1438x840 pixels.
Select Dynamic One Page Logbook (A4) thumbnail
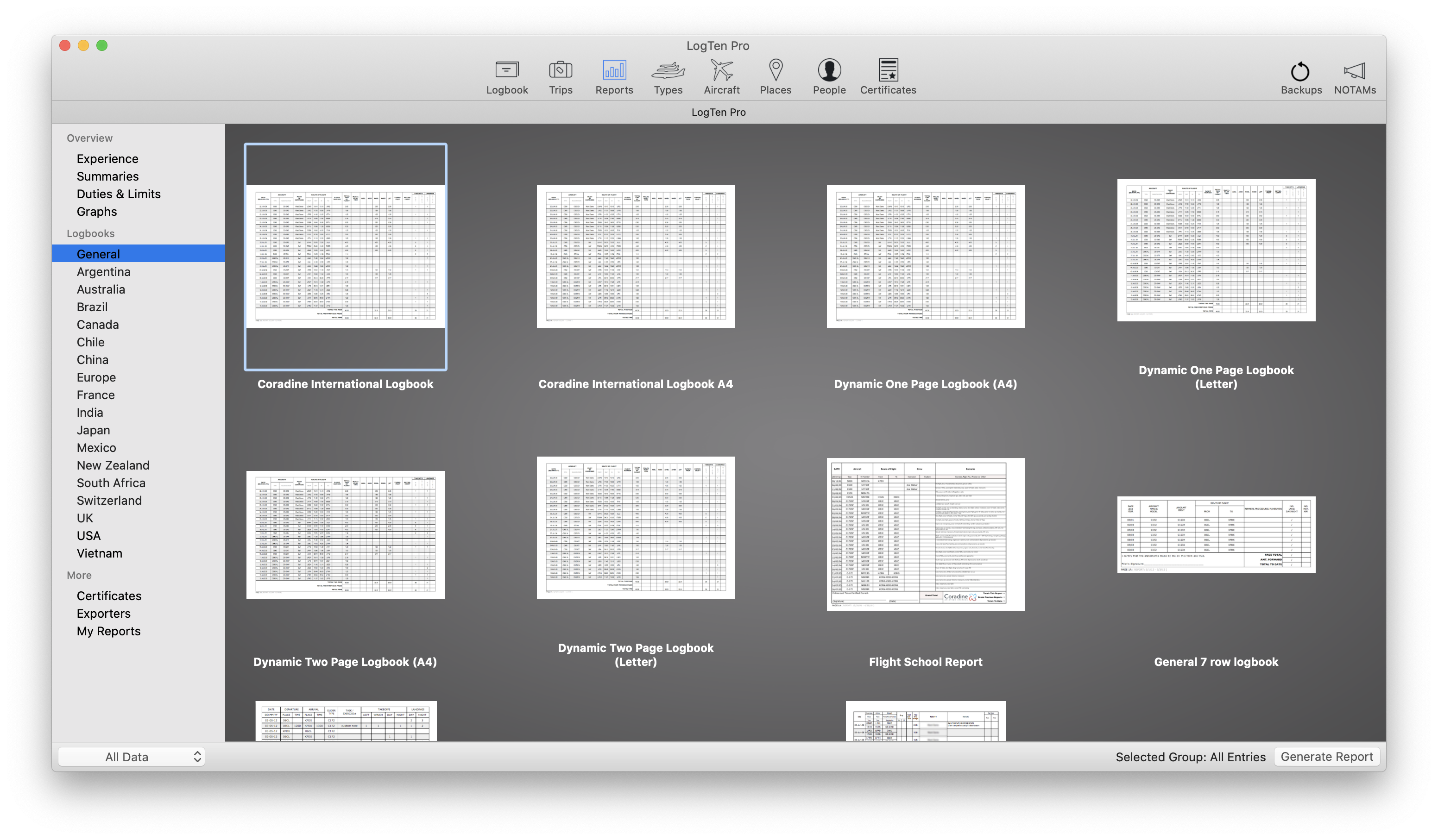(926, 257)
